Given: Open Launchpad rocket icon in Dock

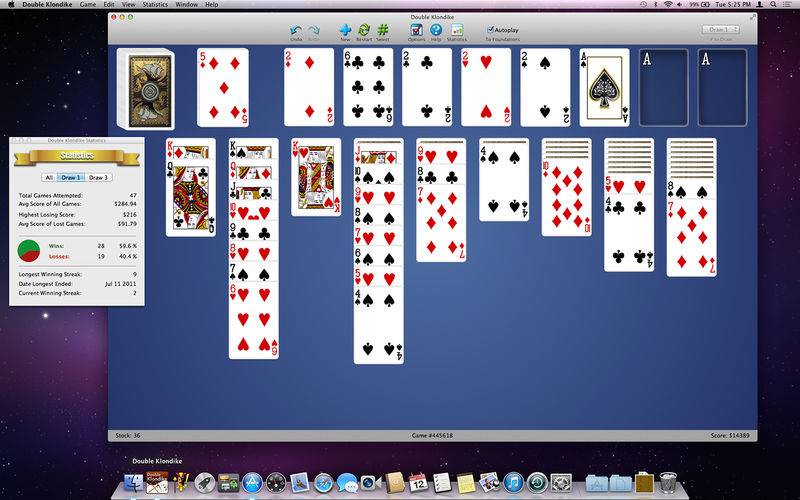Looking at the screenshot, I should [x=205, y=483].
